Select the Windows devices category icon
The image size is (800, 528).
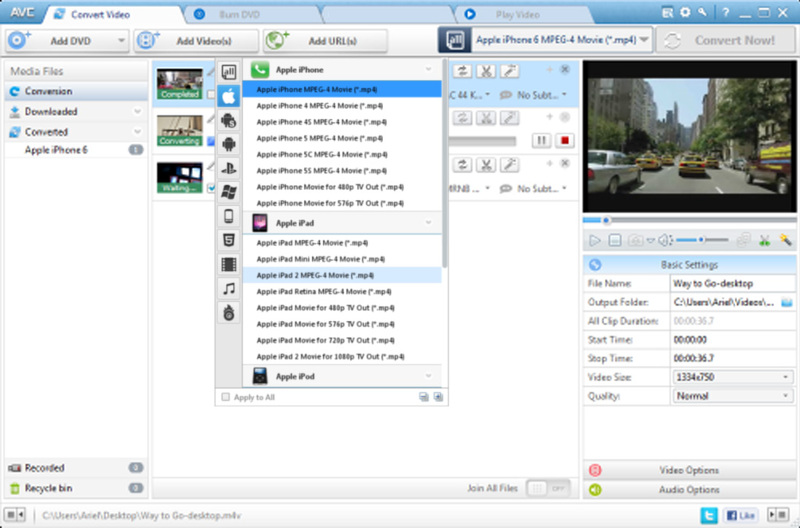(x=229, y=192)
